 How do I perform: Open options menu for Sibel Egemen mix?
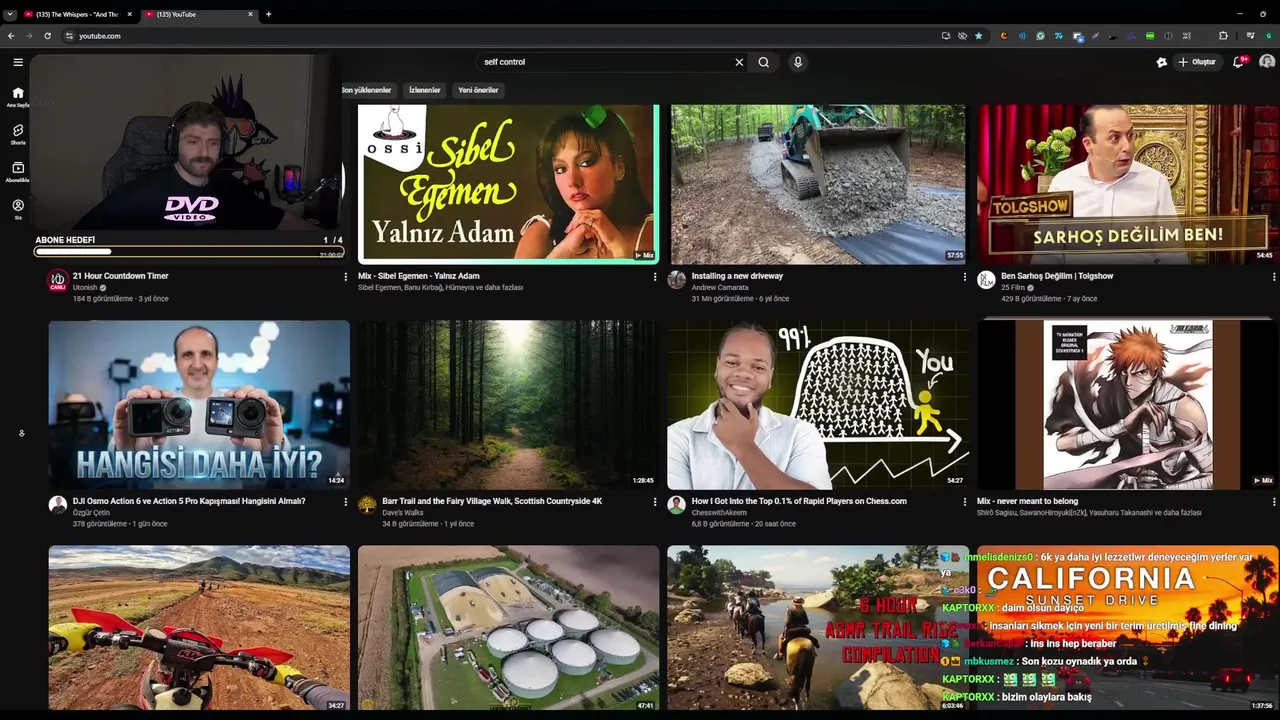click(x=655, y=277)
